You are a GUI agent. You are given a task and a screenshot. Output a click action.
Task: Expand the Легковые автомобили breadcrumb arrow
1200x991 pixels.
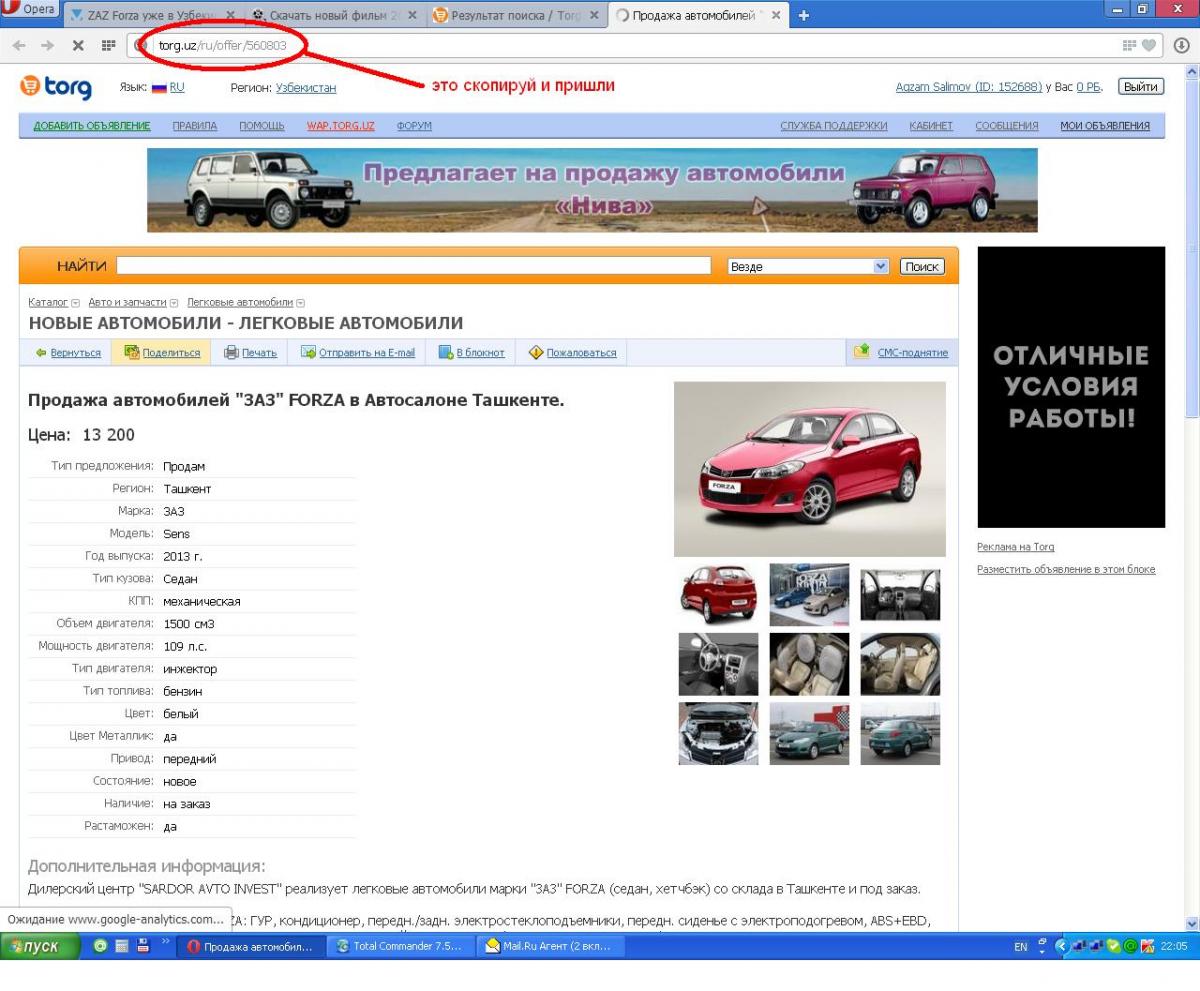300,302
